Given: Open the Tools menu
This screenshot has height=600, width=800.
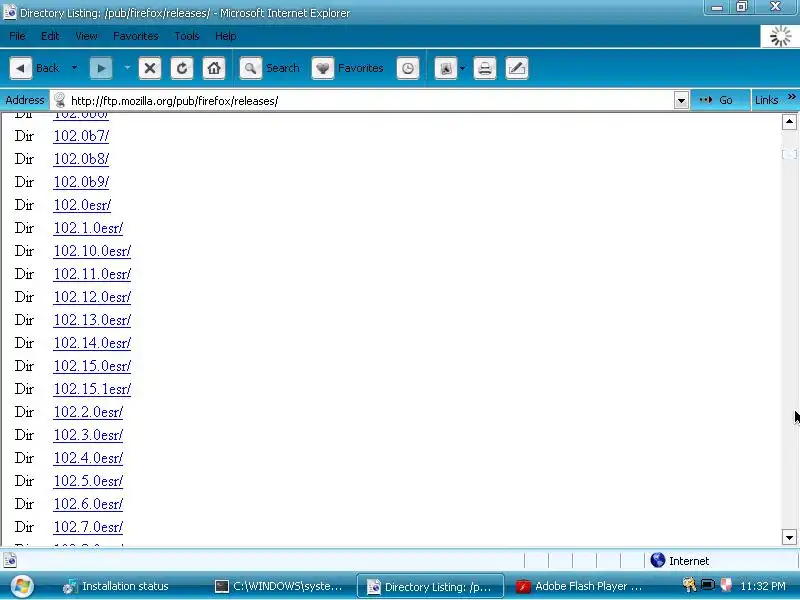Looking at the screenshot, I should (x=187, y=36).
